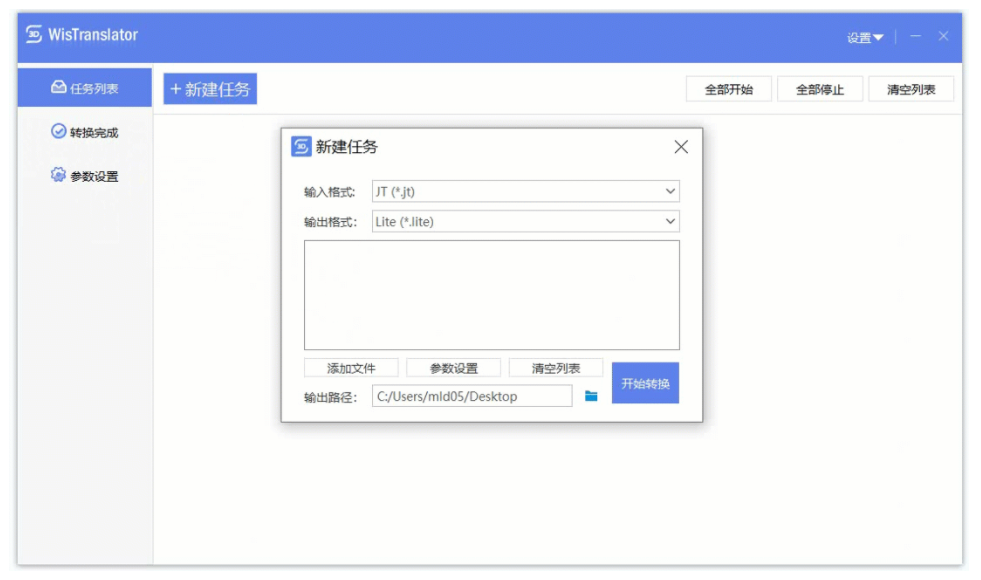Open the 设置 dropdown menu in title bar
This screenshot has height=580, width=981.
pos(865,38)
